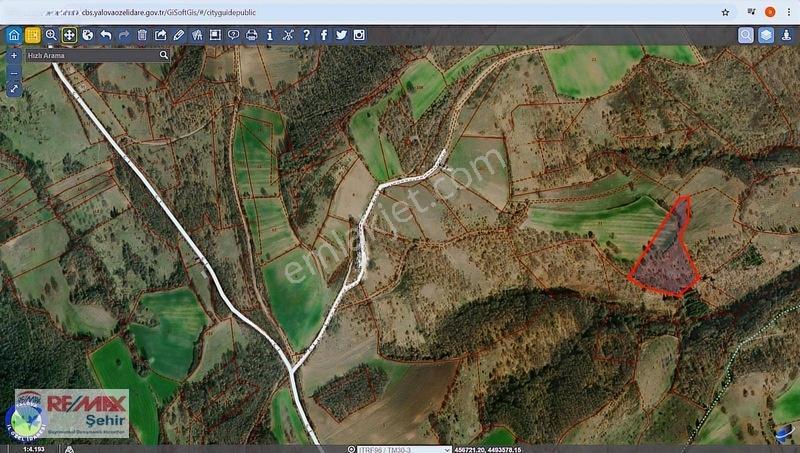Open the browser three-dot menu
Viewport: 800px width, 453px height.
789,12
